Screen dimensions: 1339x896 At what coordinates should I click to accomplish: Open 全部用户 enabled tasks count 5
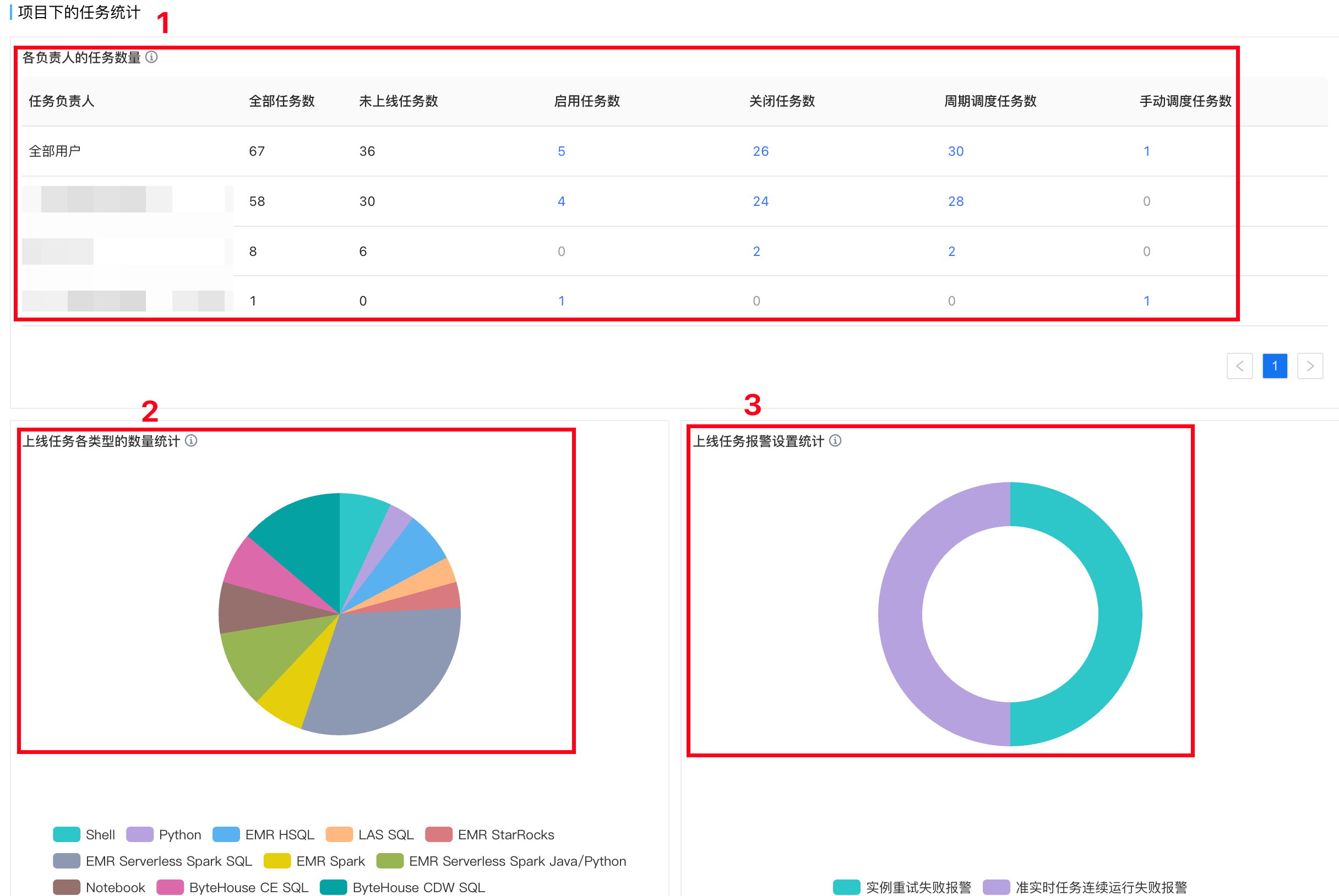[x=561, y=151]
